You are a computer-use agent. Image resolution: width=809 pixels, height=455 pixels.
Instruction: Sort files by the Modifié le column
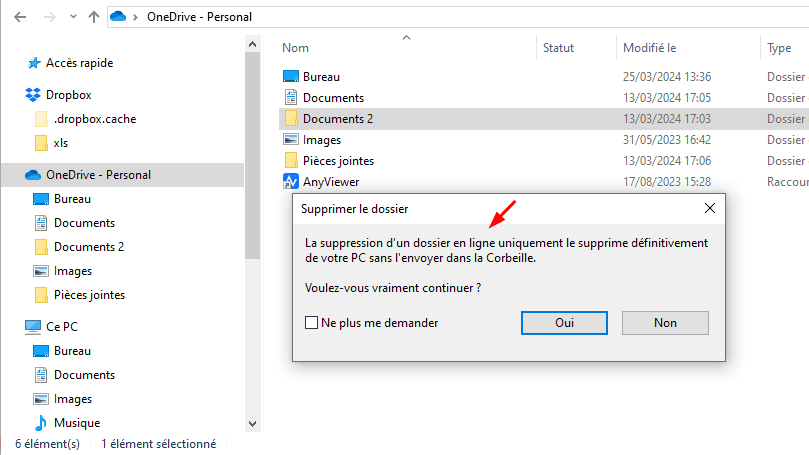point(650,48)
